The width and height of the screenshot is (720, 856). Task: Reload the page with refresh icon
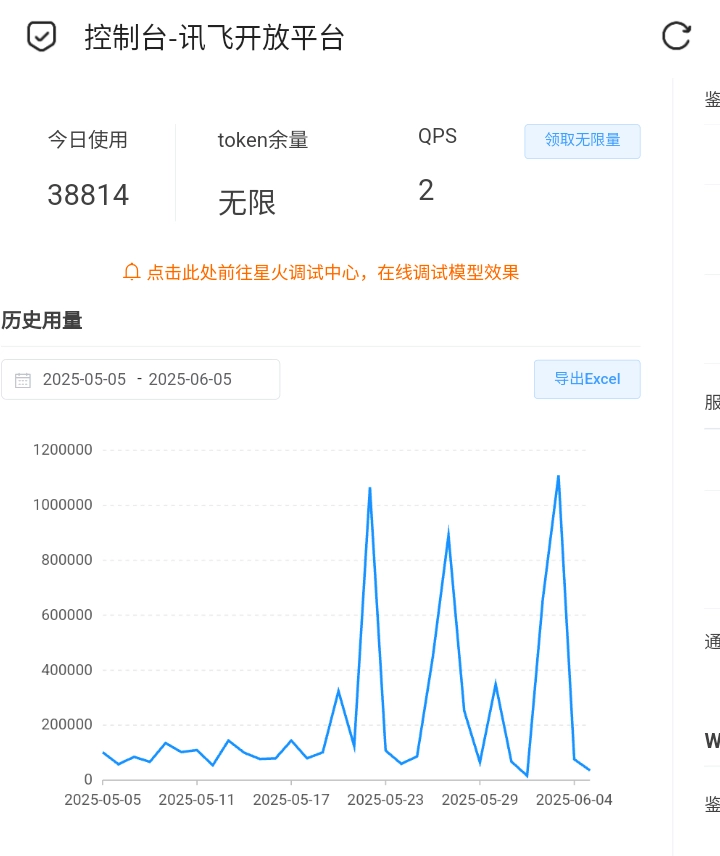pyautogui.click(x=676, y=37)
